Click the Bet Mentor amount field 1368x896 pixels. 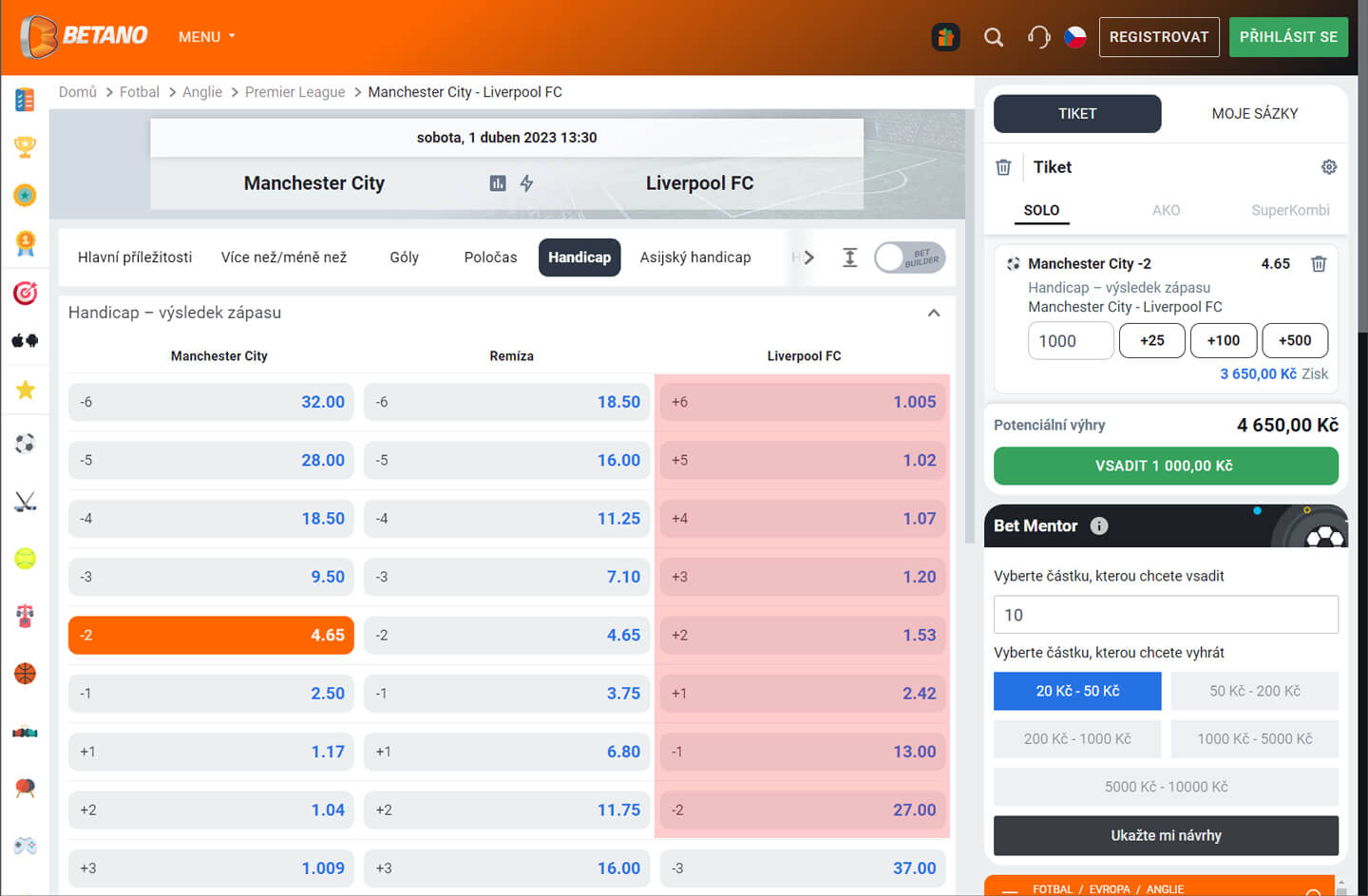[x=1166, y=615]
